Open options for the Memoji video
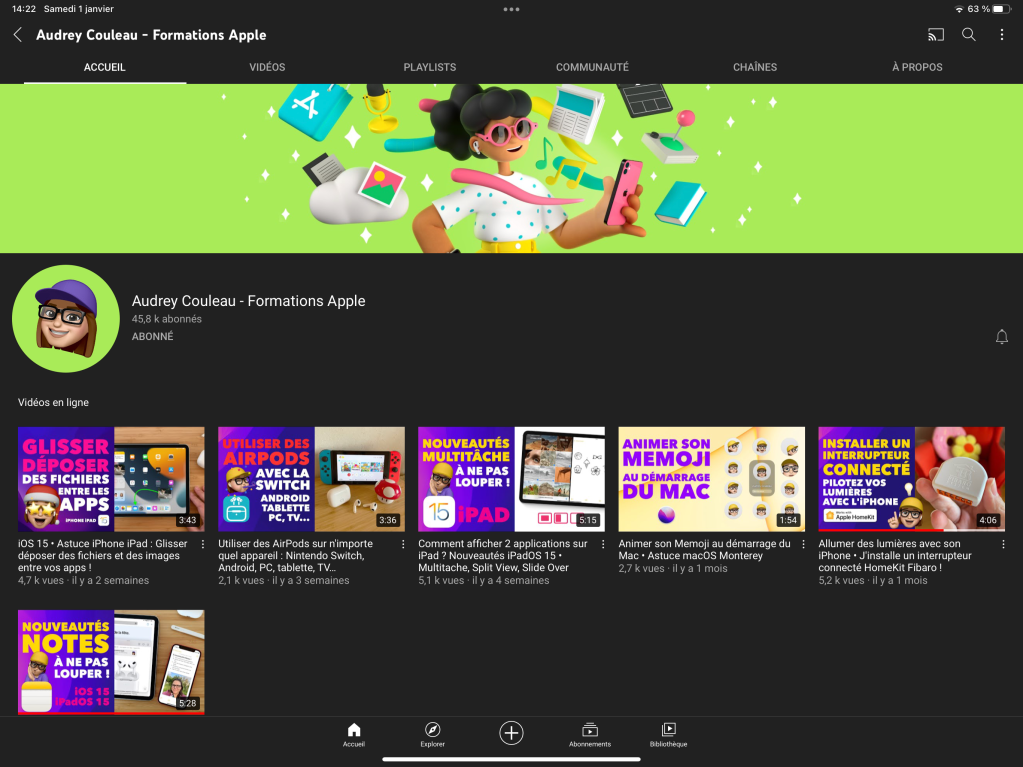Screen dimensions: 1023x767 [804, 545]
